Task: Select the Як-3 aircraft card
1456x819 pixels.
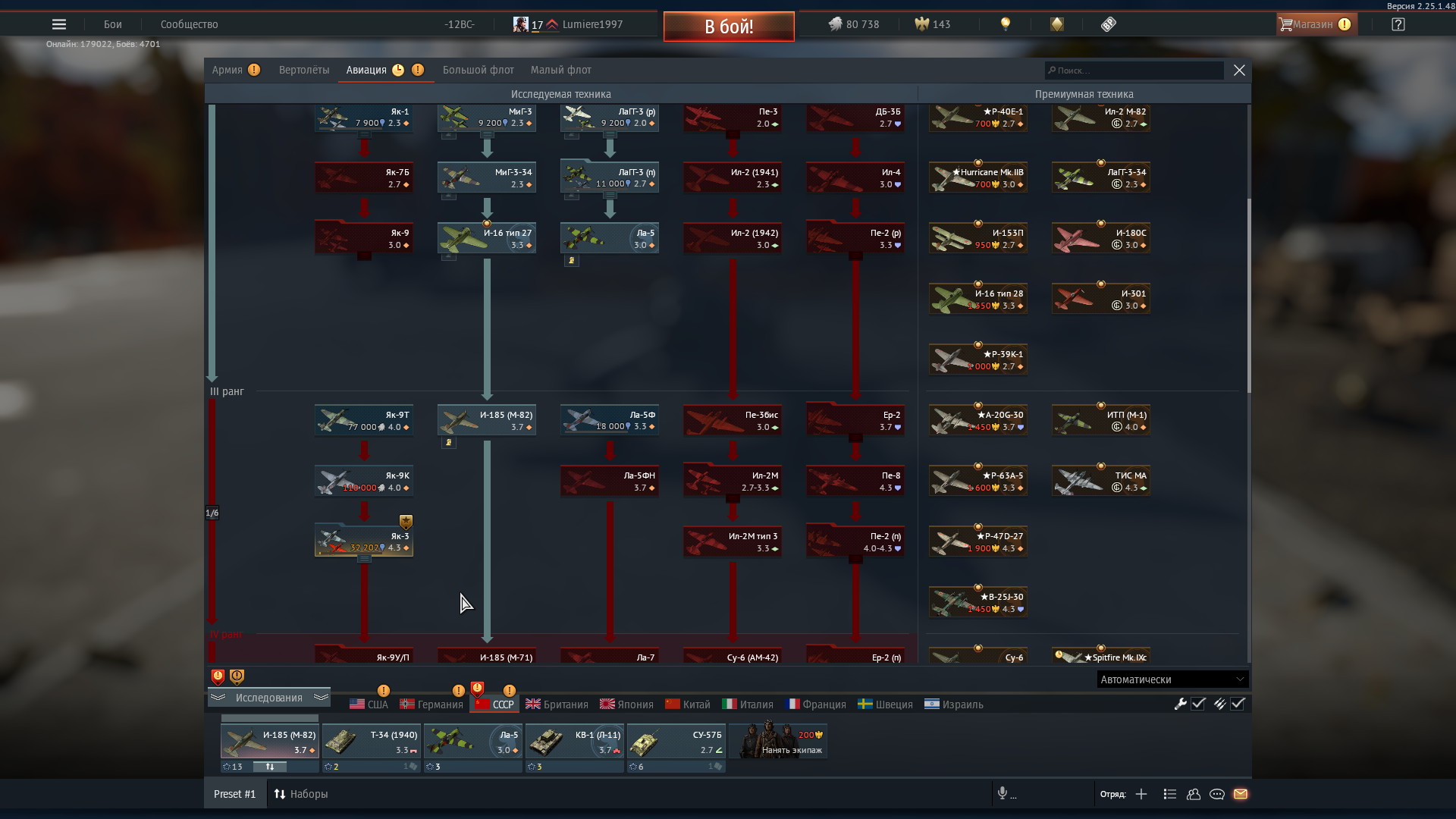Action: point(364,541)
